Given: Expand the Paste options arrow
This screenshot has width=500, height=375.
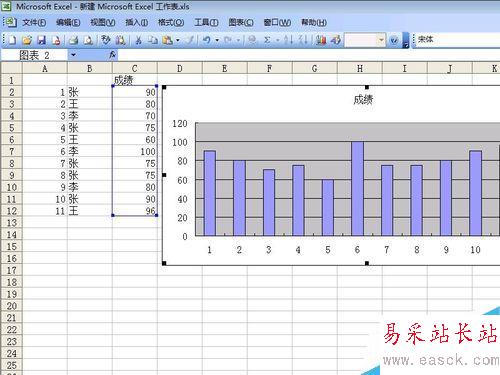Looking at the screenshot, I should (x=178, y=40).
